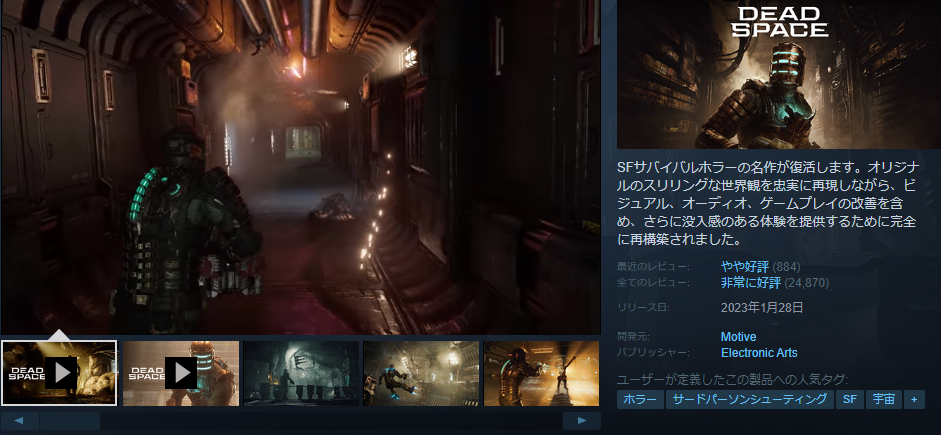Screen dimensions: 941x435
Task: Open the Electronic Arts publisher link
Action: 759,353
